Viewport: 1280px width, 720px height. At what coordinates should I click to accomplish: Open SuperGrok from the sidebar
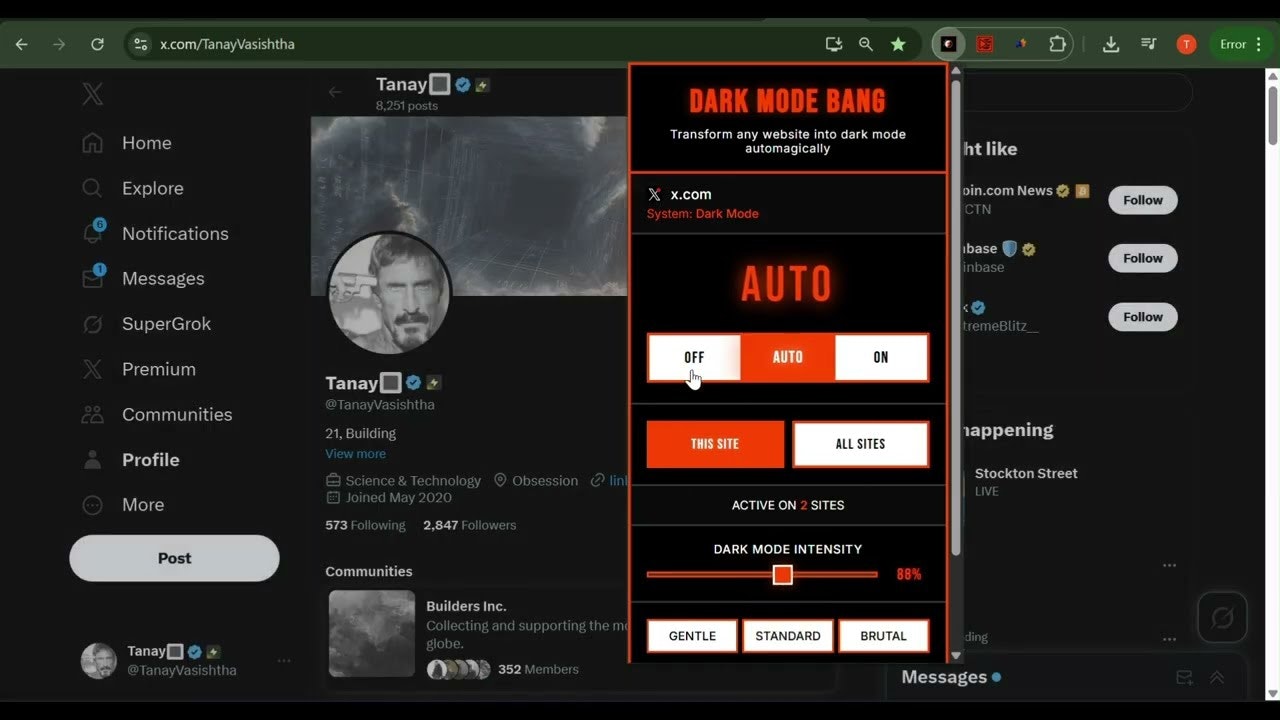tap(165, 323)
